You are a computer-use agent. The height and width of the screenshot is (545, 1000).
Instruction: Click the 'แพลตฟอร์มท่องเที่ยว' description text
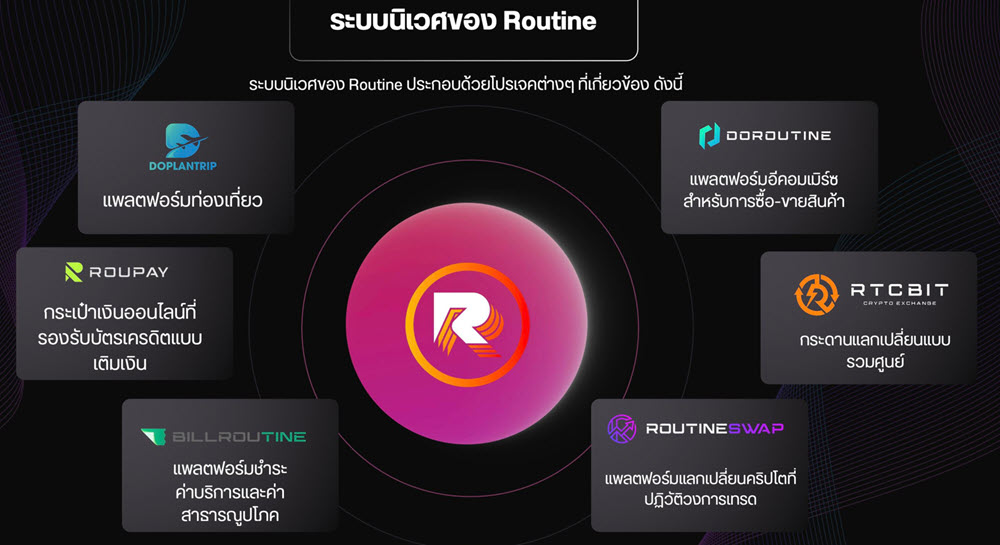[182, 200]
